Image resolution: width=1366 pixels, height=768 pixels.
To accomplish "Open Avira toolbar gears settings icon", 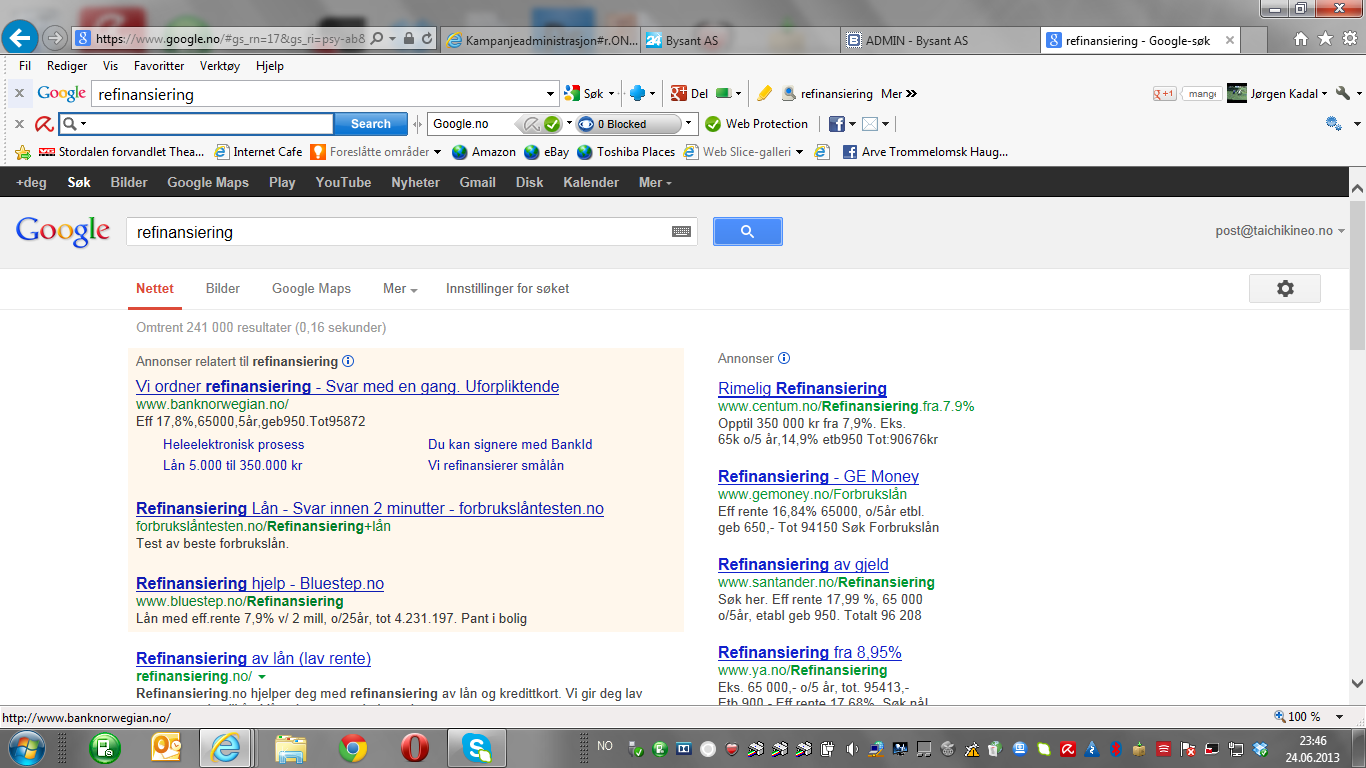I will click(1333, 124).
